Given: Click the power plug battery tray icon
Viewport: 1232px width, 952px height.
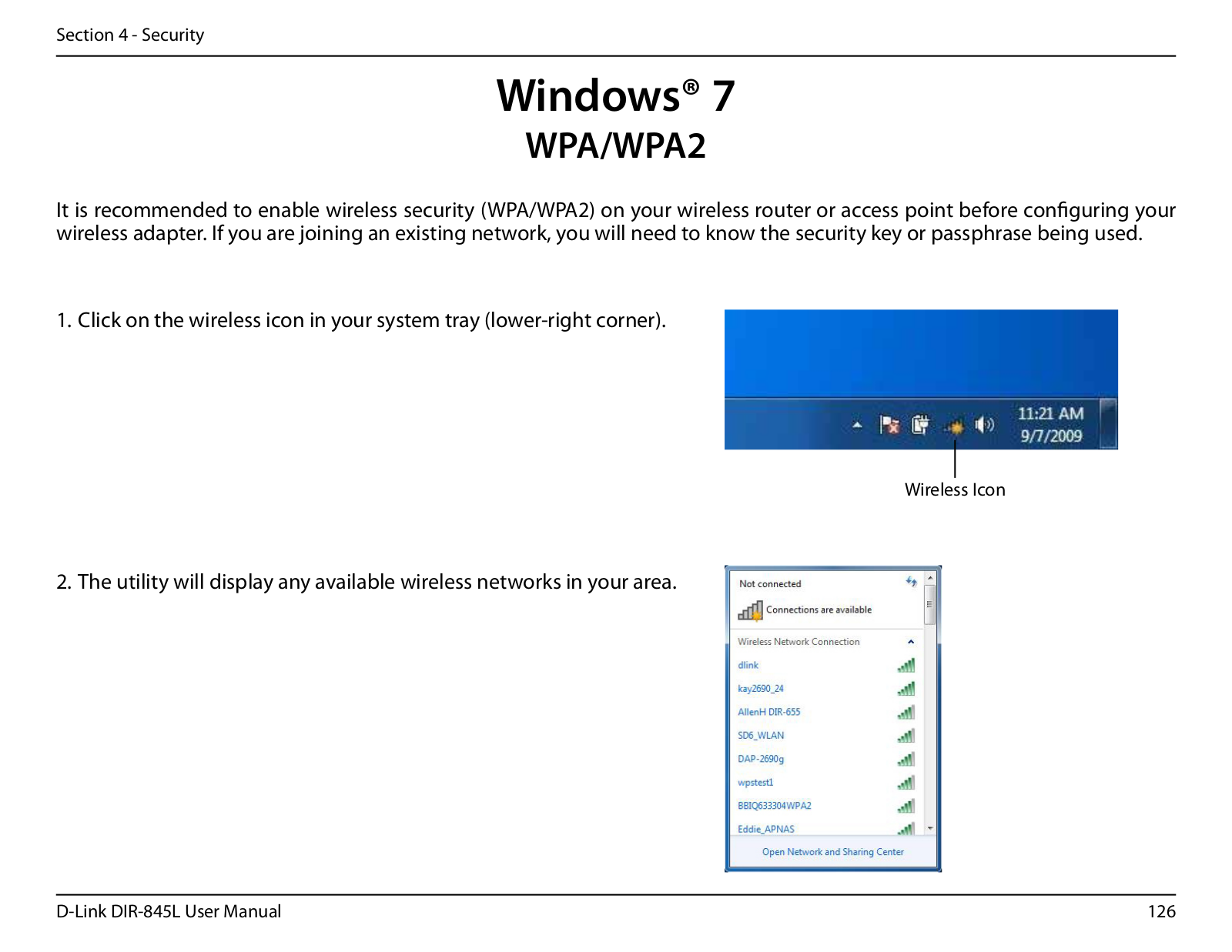Looking at the screenshot, I should (x=920, y=425).
